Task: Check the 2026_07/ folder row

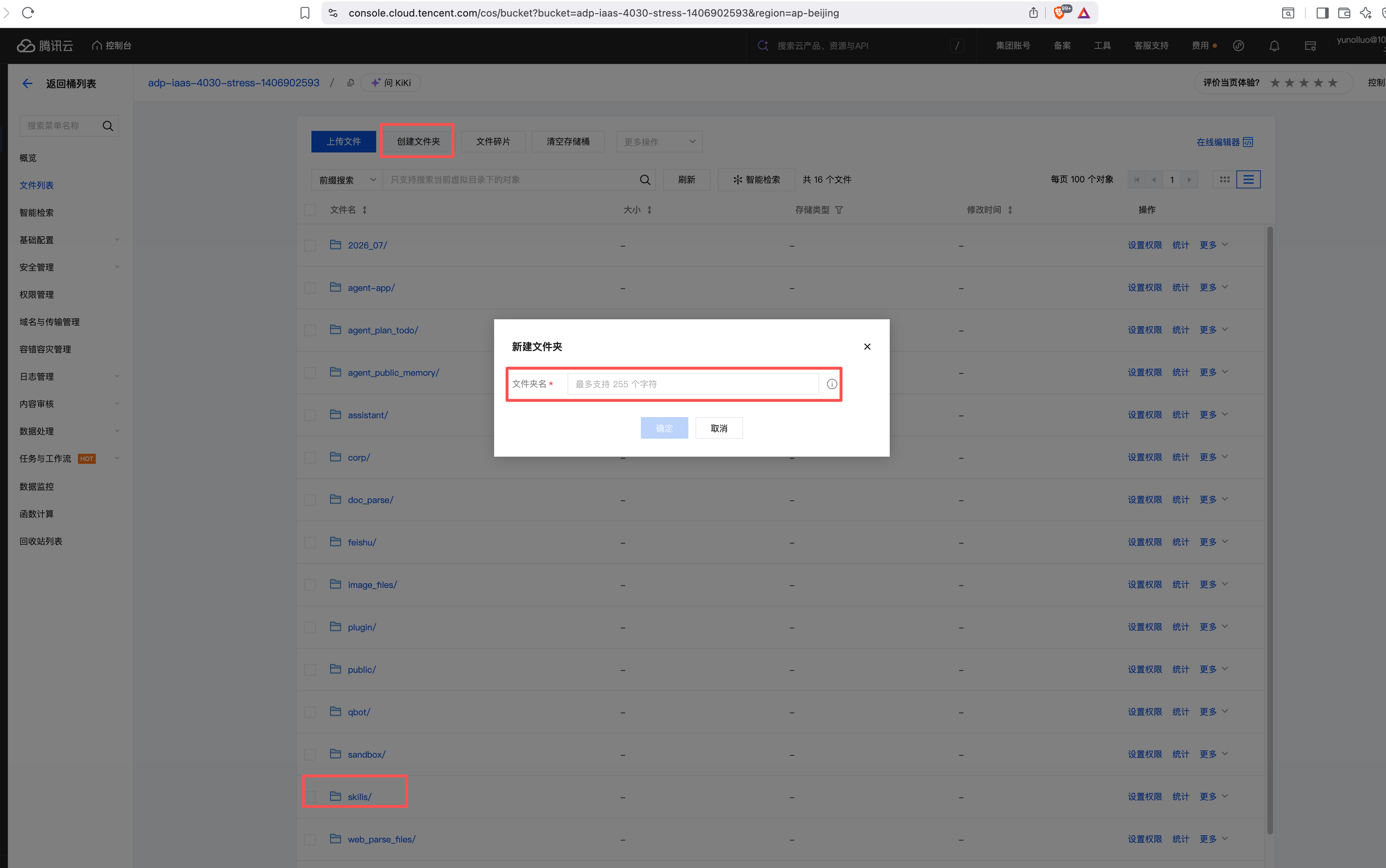Action: pos(310,246)
